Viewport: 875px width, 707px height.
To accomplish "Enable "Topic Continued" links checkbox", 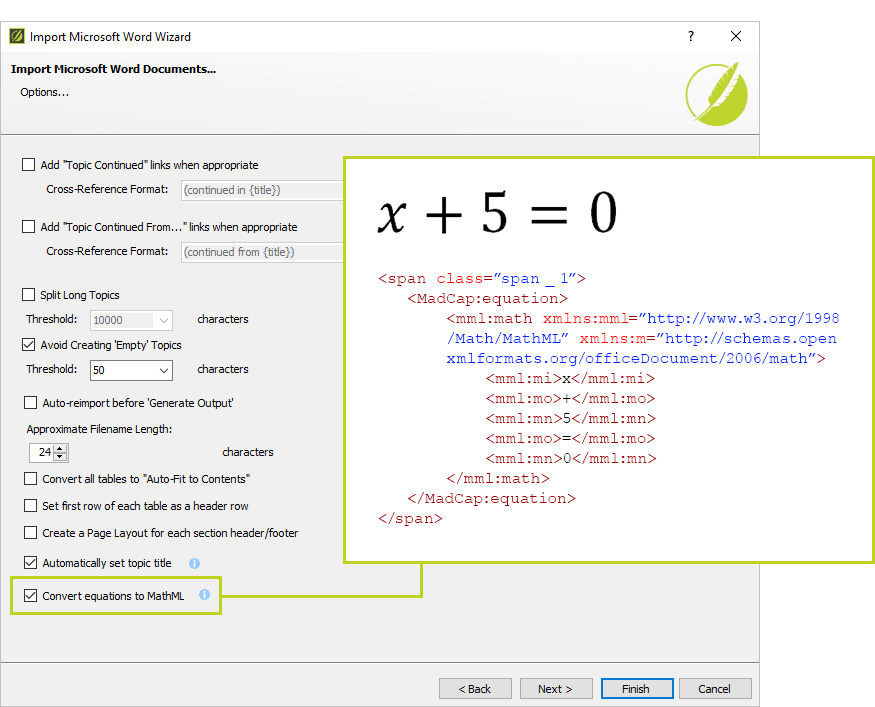I will coord(28,165).
